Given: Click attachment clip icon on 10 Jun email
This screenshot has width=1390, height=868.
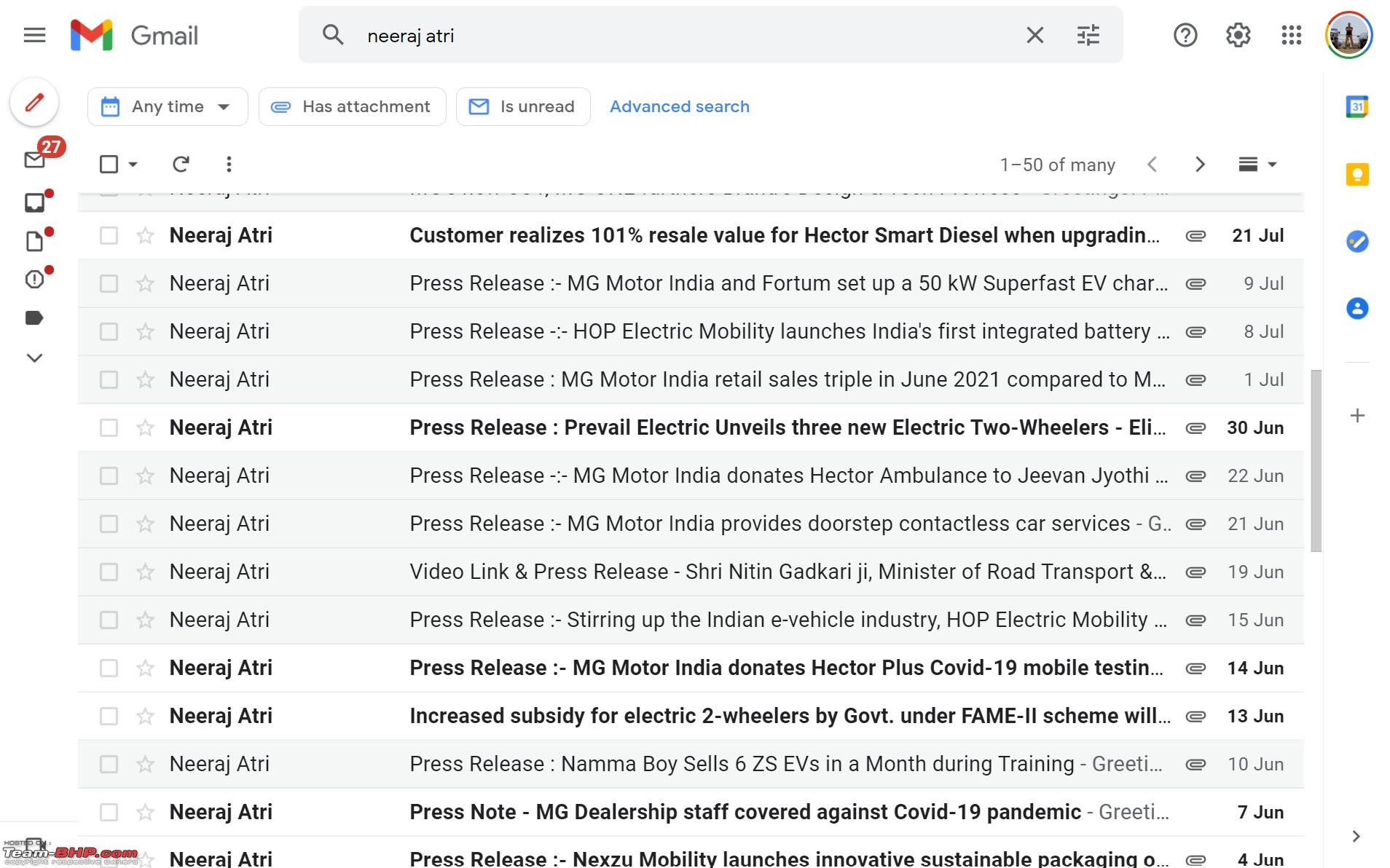Looking at the screenshot, I should [1195, 765].
